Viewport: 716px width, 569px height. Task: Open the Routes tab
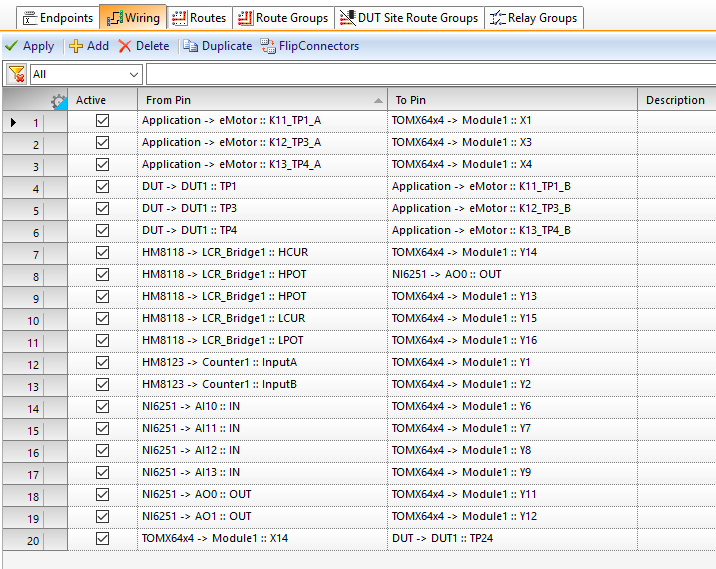coord(199,18)
